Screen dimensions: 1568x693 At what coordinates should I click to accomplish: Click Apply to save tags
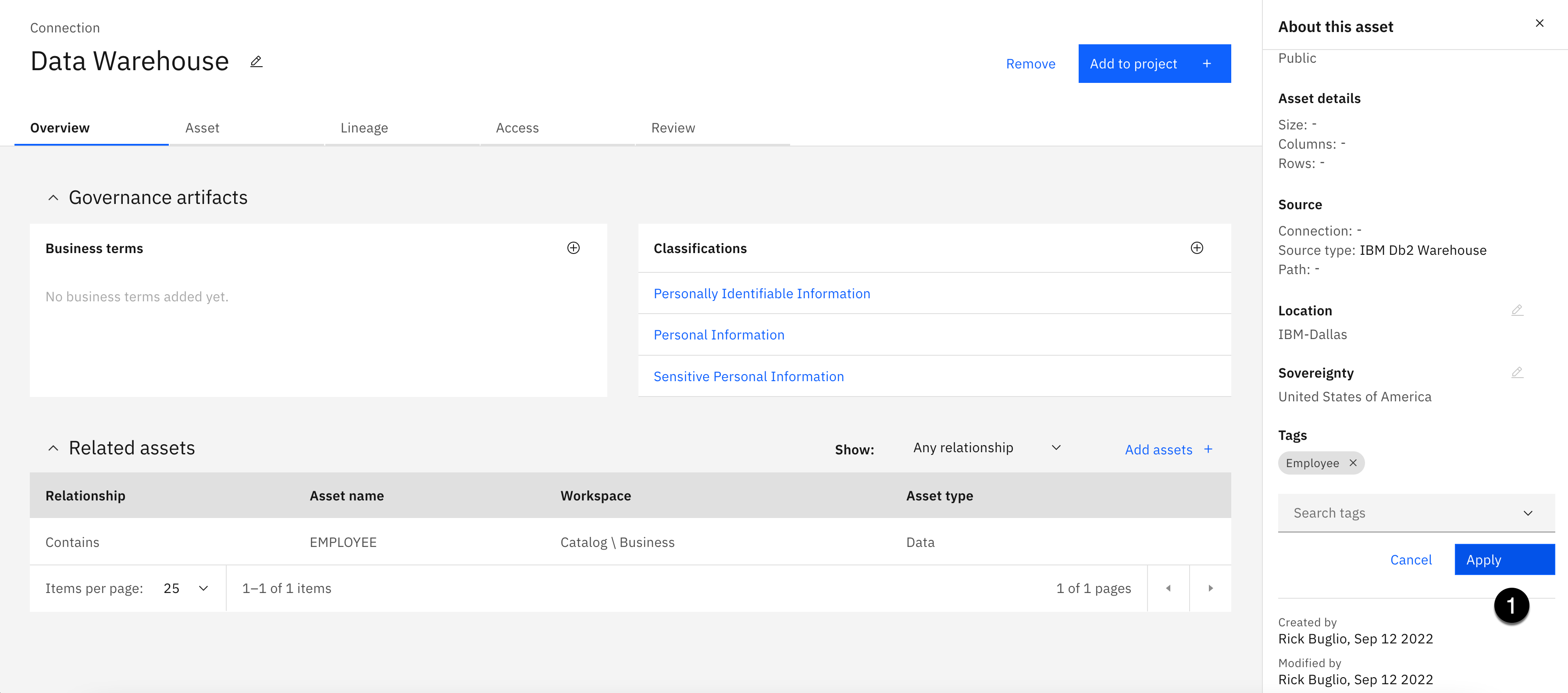(1504, 560)
